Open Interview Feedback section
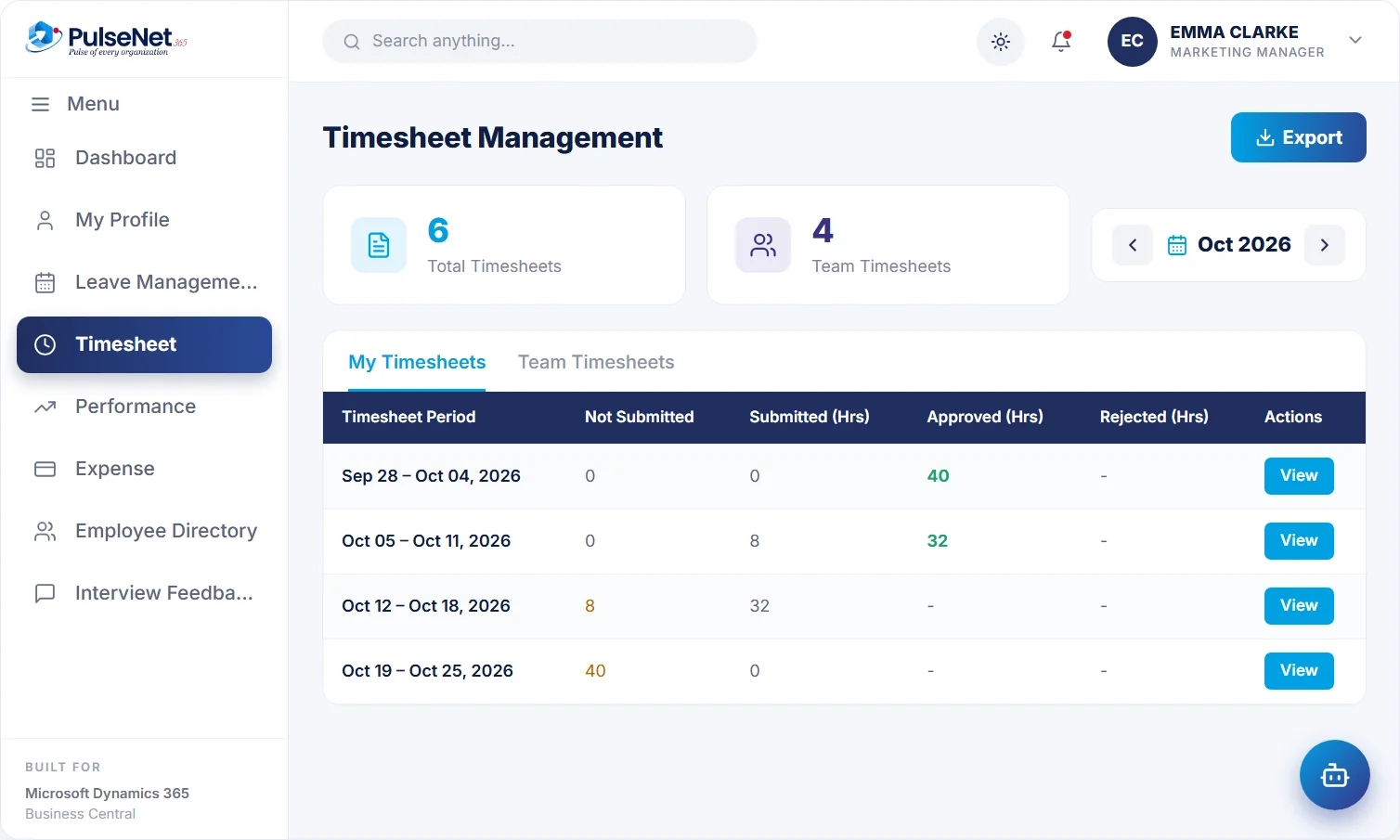Image resolution: width=1400 pixels, height=840 pixels. [144, 593]
